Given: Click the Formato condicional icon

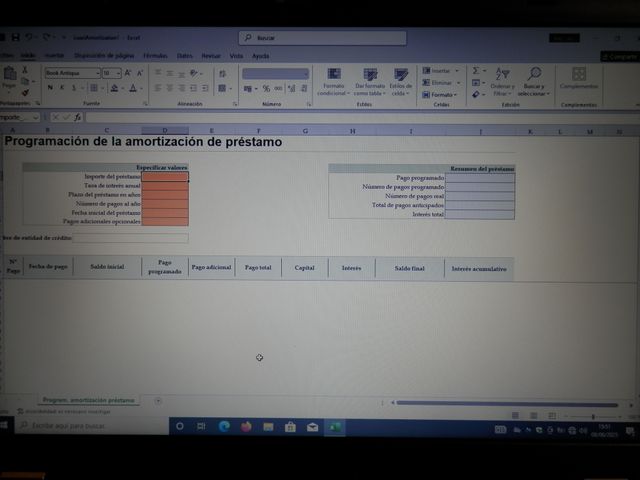Looking at the screenshot, I should [x=333, y=75].
